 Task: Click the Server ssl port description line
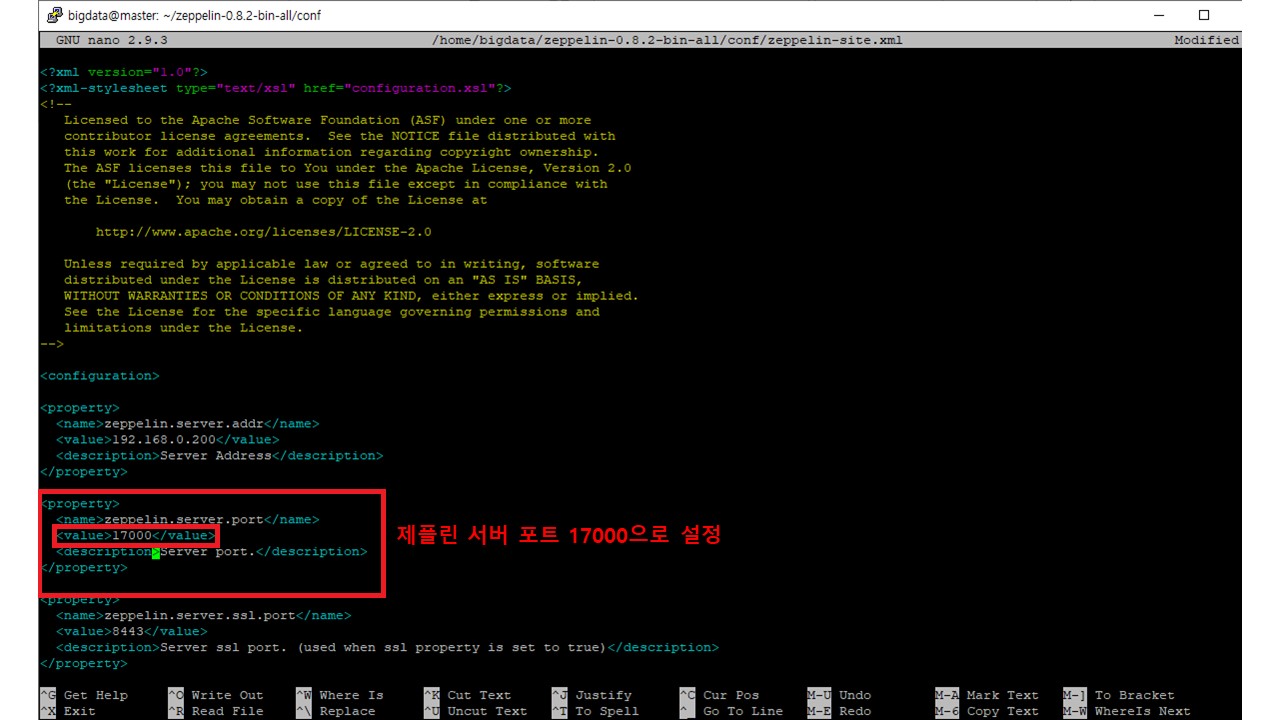pyautogui.click(x=388, y=648)
